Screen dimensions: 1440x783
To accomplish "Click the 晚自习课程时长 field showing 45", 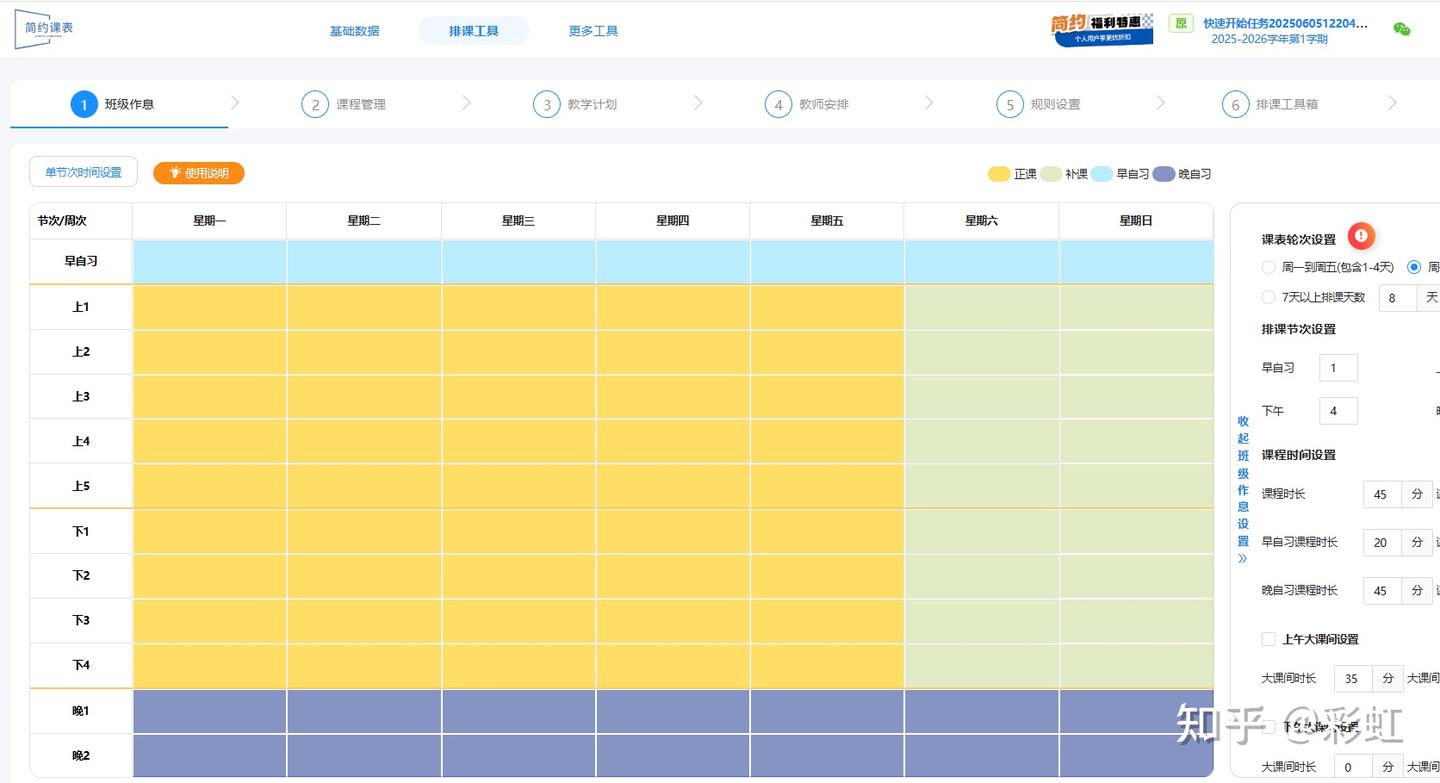I will pyautogui.click(x=1382, y=590).
